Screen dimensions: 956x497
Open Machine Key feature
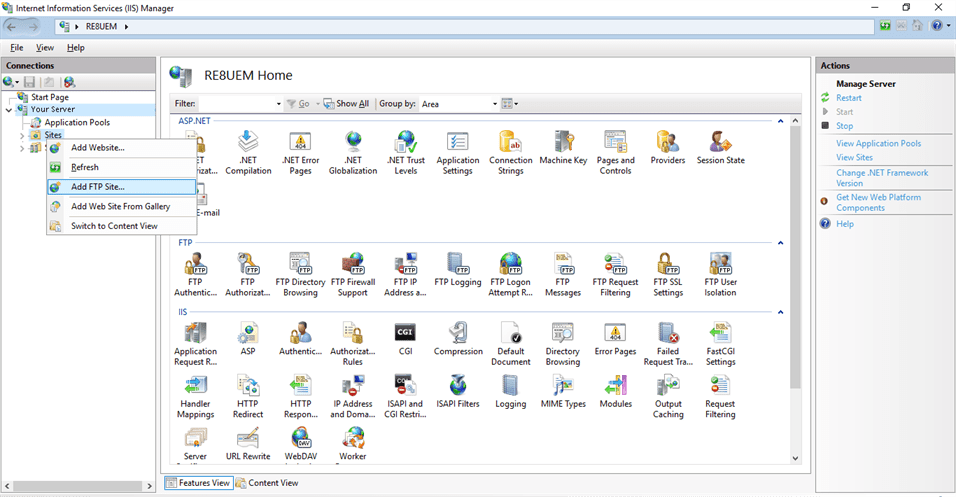pyautogui.click(x=563, y=148)
